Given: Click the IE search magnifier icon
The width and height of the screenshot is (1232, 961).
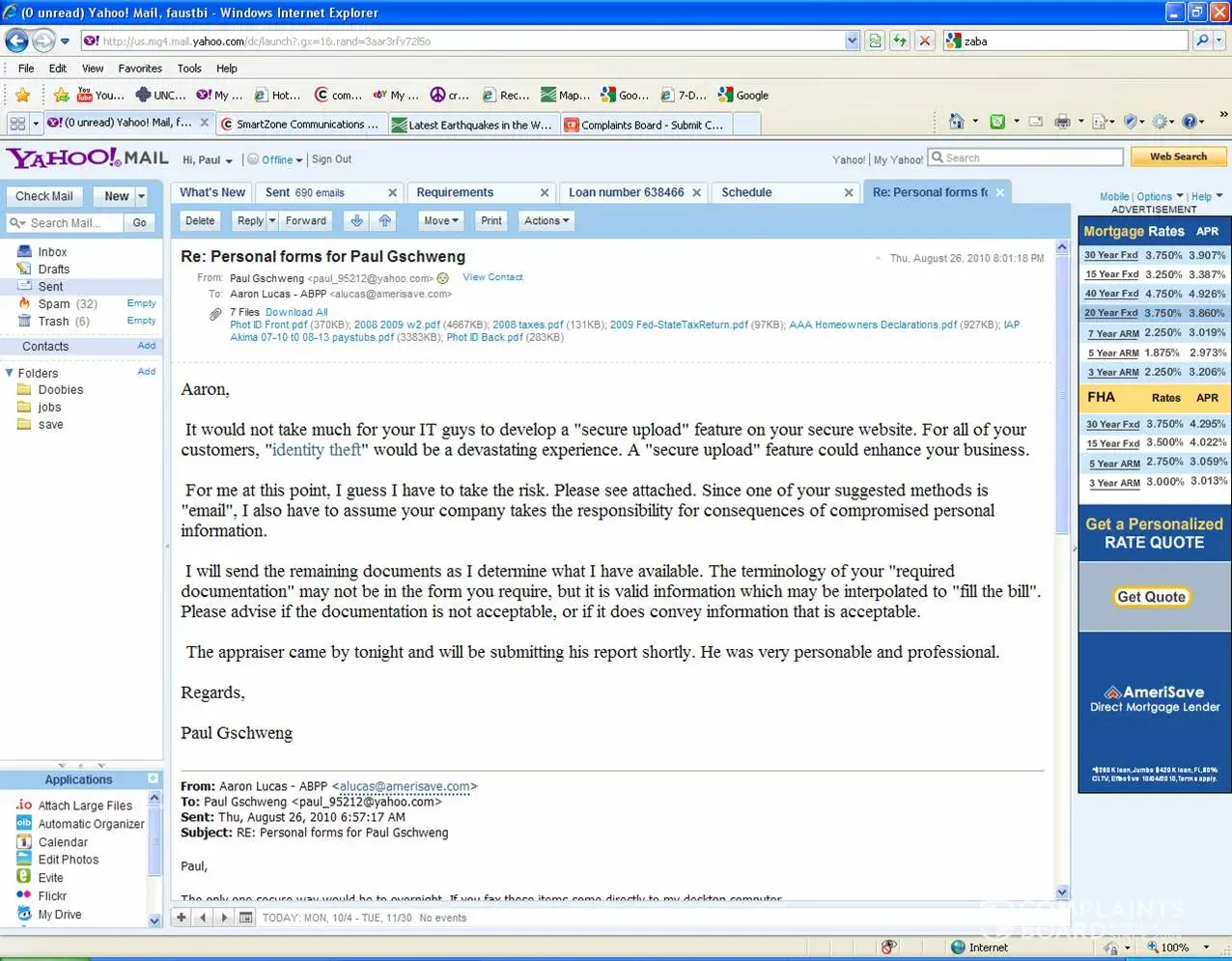Looking at the screenshot, I should click(1201, 41).
